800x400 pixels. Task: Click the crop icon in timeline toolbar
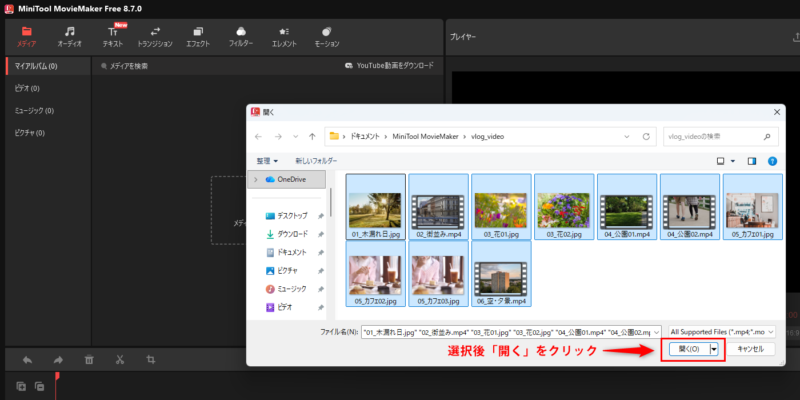click(151, 360)
